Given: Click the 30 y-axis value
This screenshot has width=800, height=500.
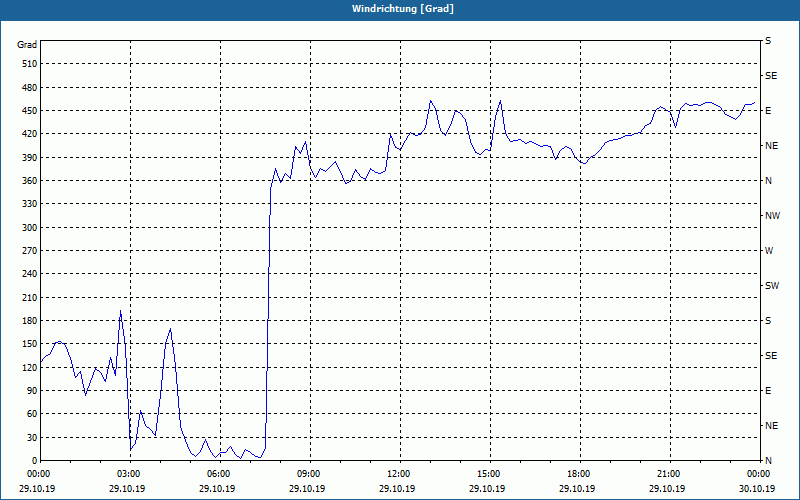Looking at the screenshot, I should [32, 437].
